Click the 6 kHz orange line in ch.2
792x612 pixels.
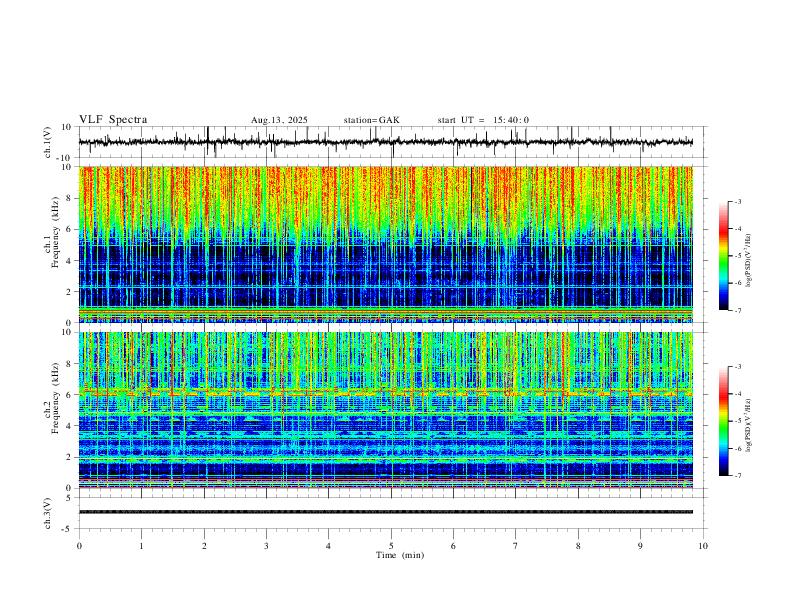pyautogui.click(x=386, y=392)
